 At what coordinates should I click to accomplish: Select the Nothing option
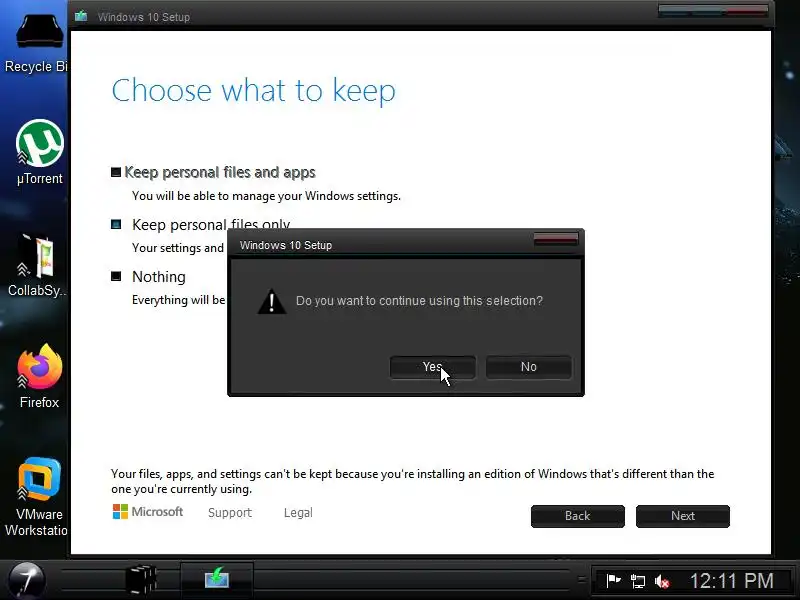148,277
